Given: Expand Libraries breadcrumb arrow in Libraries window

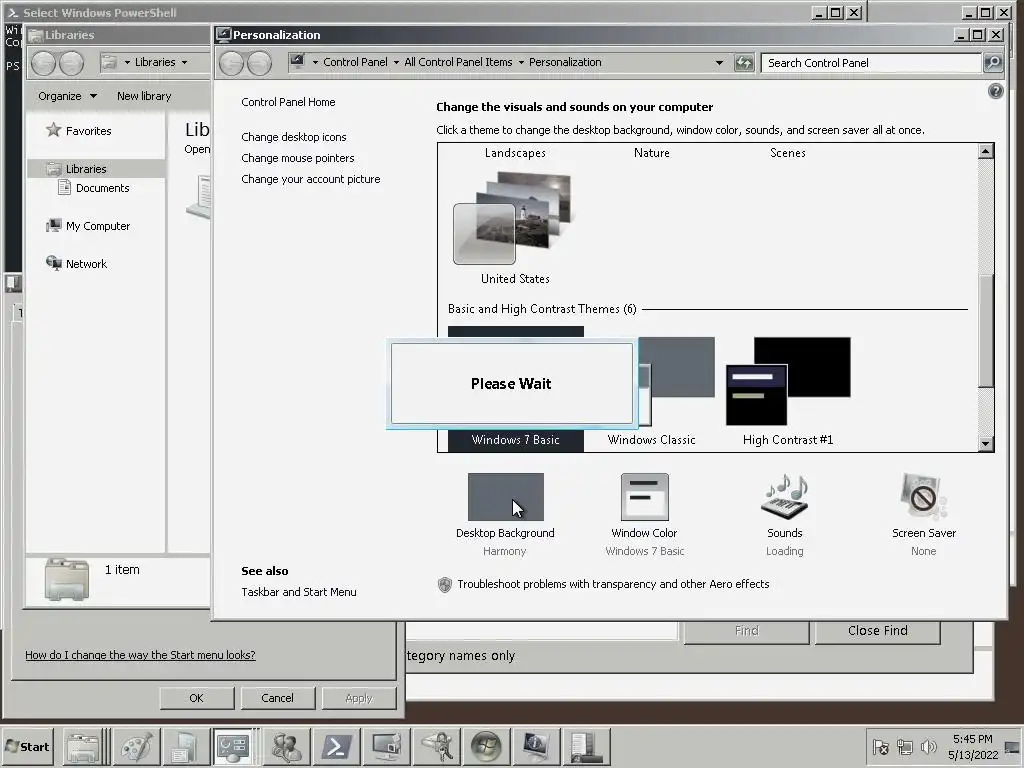Looking at the screenshot, I should tap(185, 63).
